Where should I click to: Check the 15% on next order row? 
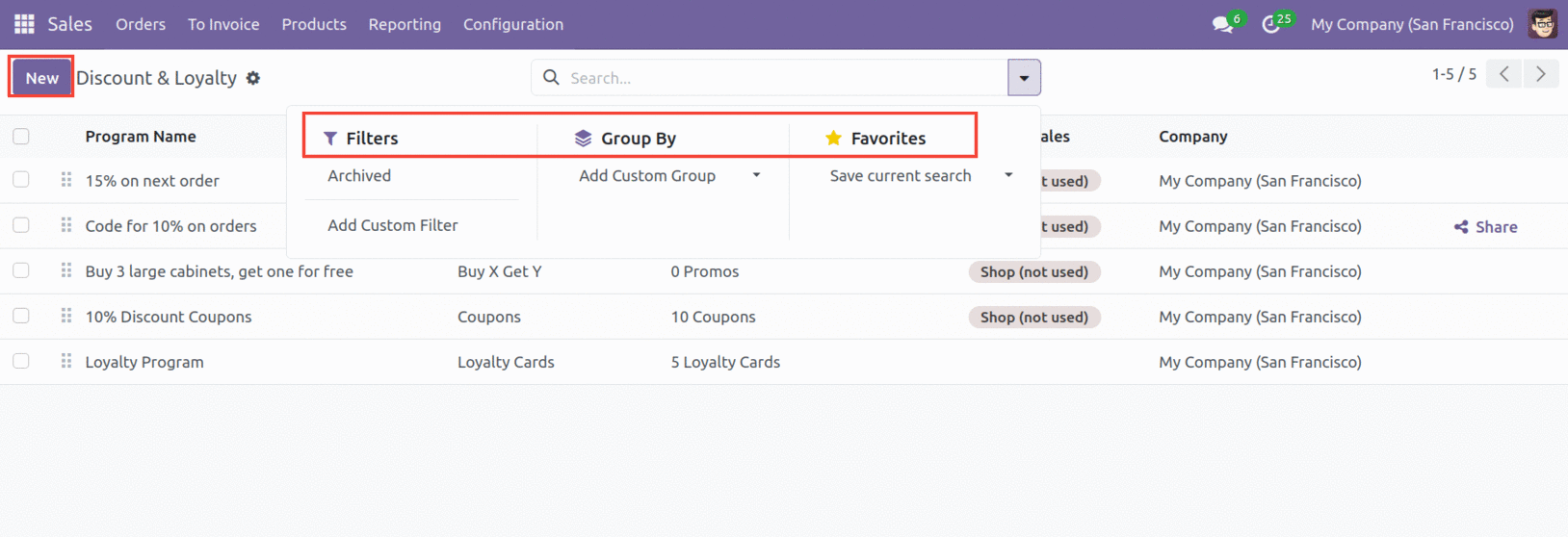(x=21, y=180)
